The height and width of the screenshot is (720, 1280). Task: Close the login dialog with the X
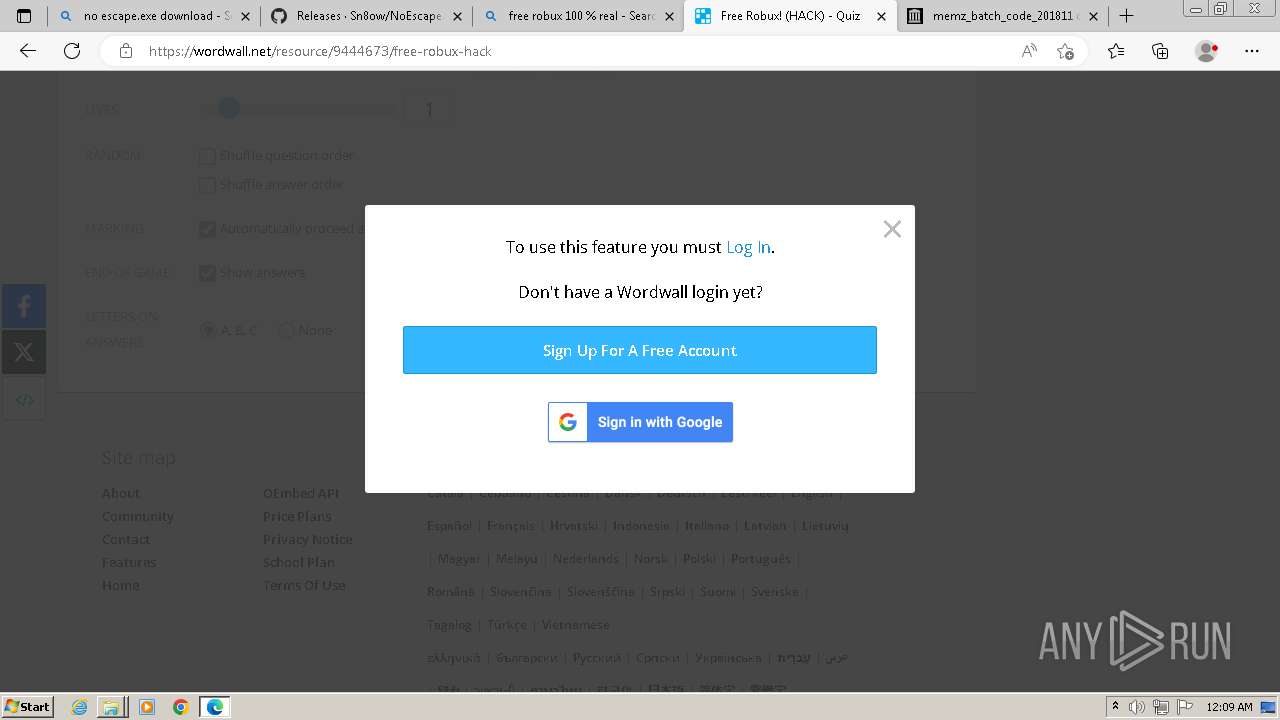(x=892, y=229)
